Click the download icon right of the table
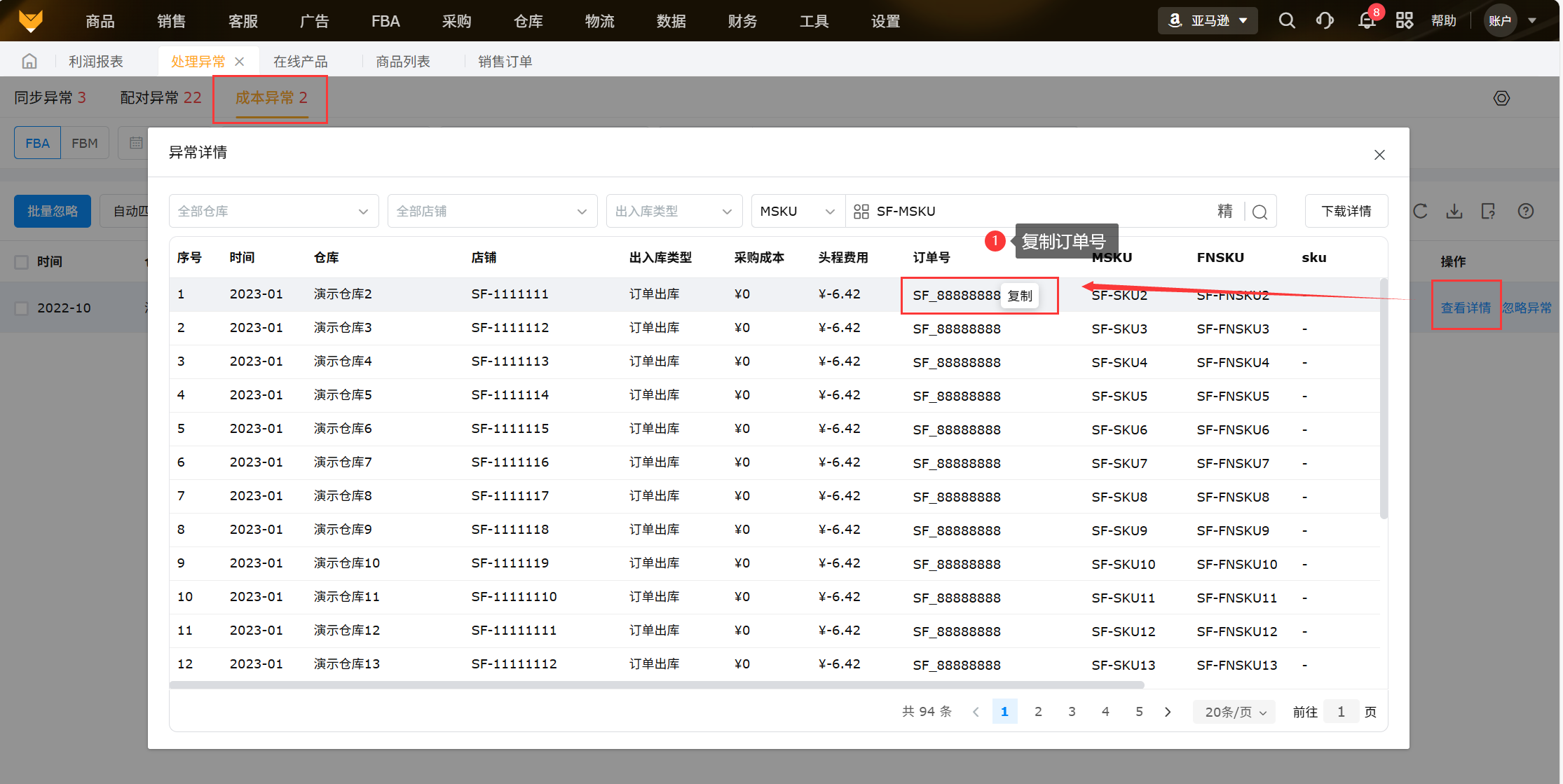The height and width of the screenshot is (784, 1563). pyautogui.click(x=1454, y=212)
